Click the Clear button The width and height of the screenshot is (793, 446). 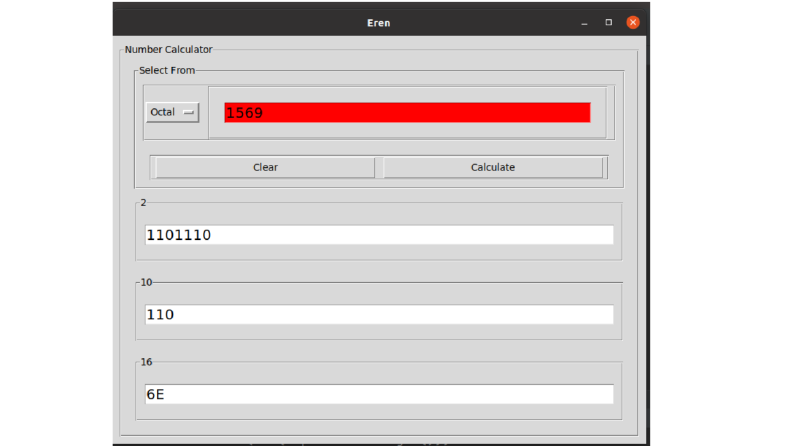click(x=265, y=167)
